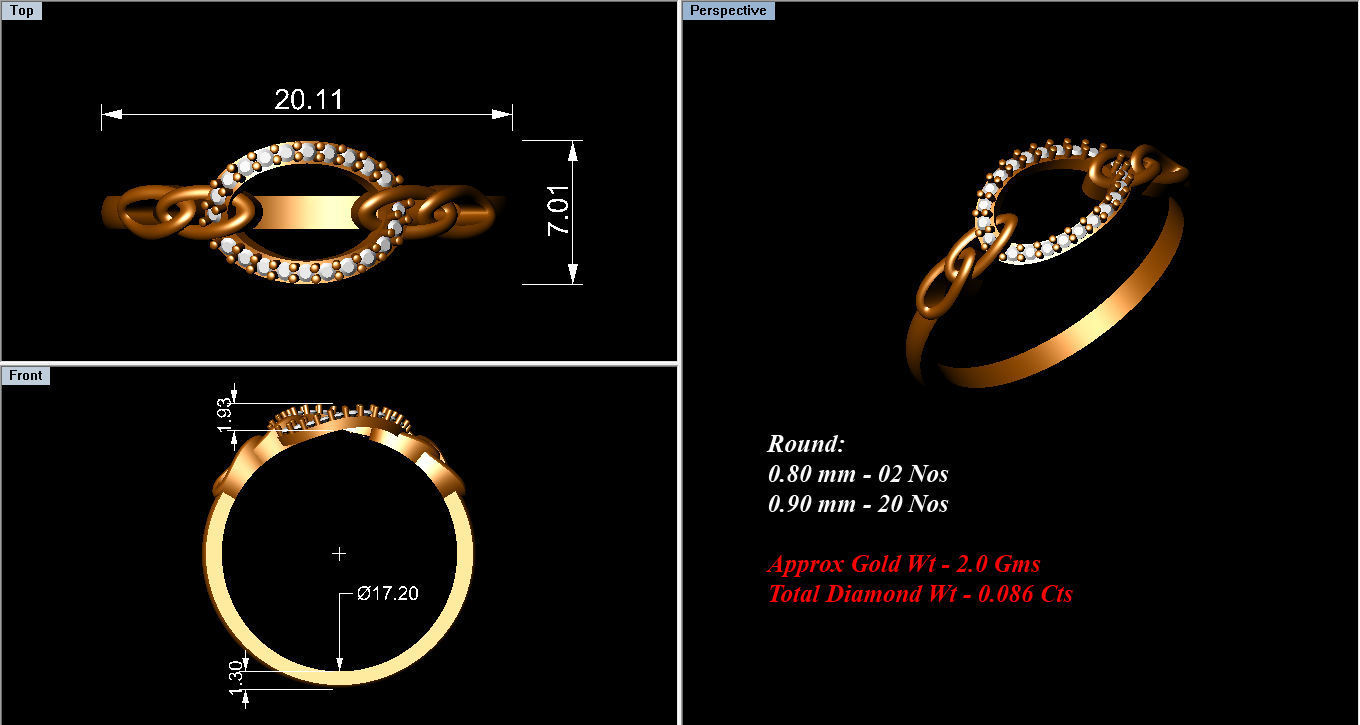Screen dimensions: 1360x725
Task: Select the Top viewport label
Action: pyautogui.click(x=22, y=11)
